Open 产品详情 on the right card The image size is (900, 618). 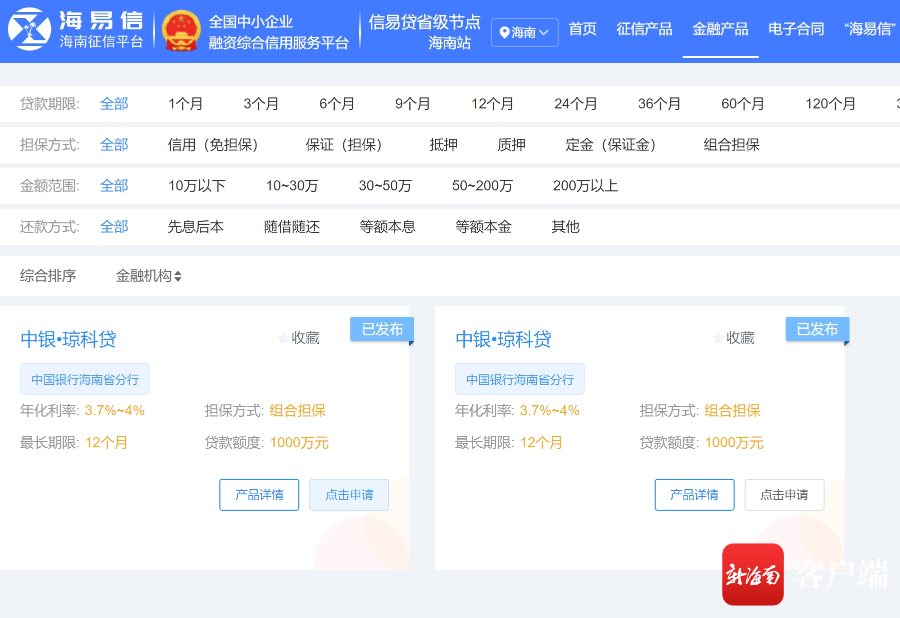(x=695, y=495)
